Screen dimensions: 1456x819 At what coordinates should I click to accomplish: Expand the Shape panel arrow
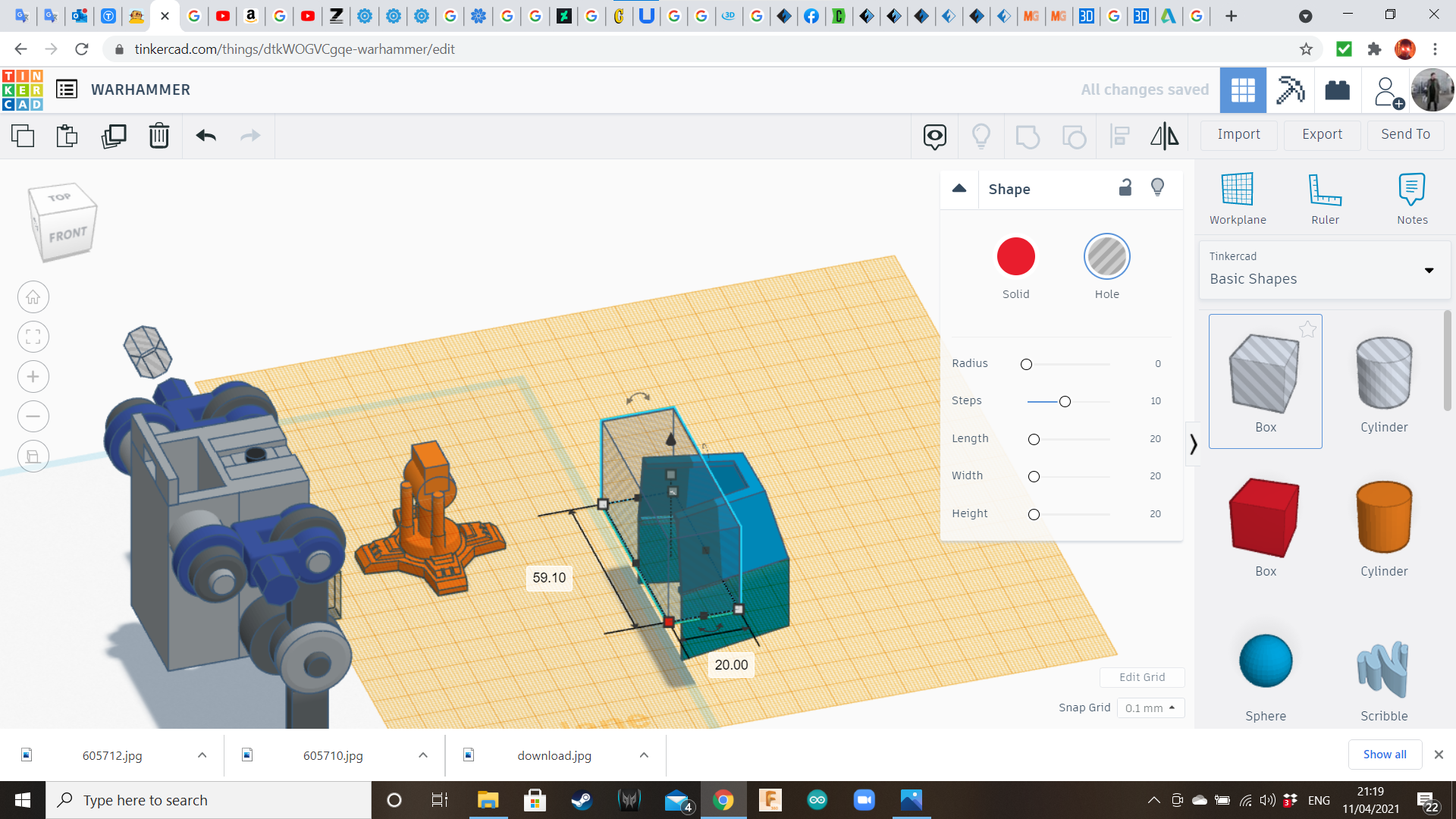958,188
